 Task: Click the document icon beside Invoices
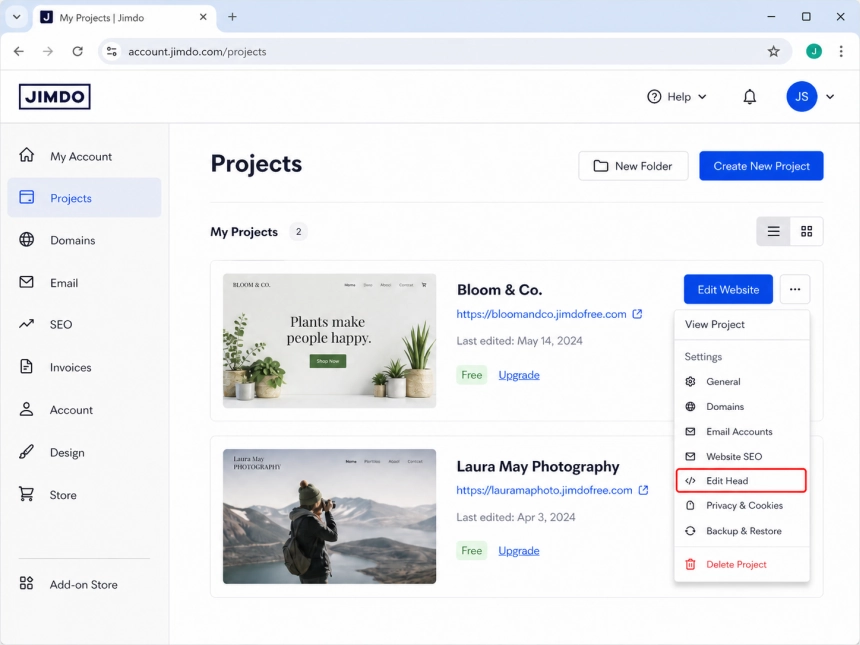click(x=26, y=366)
